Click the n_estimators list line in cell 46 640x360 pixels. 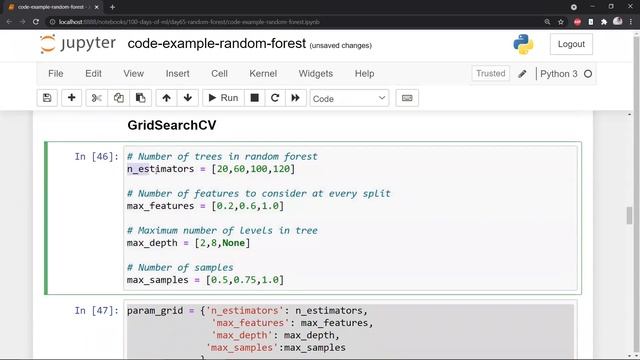[x=211, y=169]
